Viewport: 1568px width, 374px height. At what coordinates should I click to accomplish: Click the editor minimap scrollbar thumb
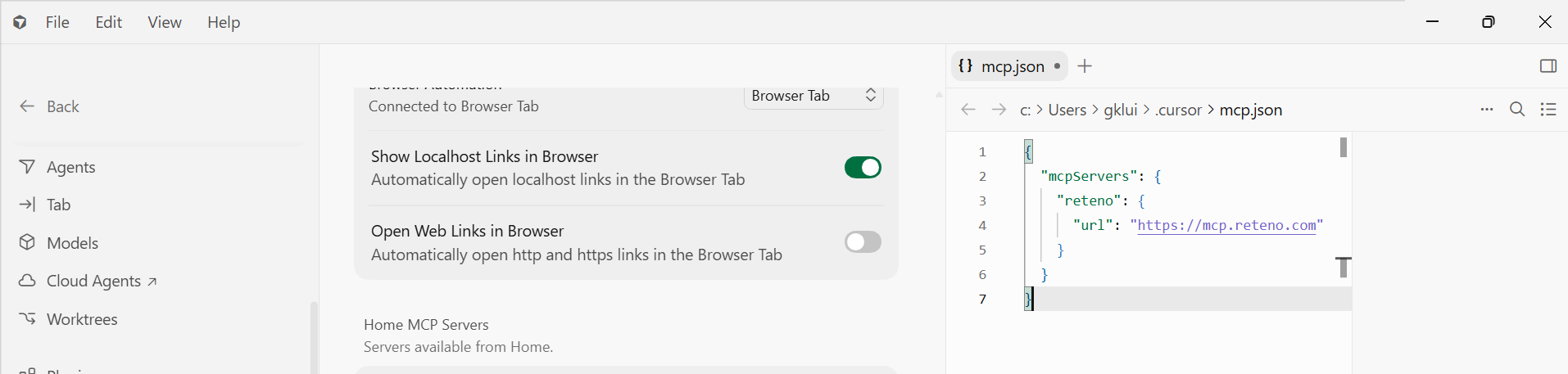[1344, 147]
